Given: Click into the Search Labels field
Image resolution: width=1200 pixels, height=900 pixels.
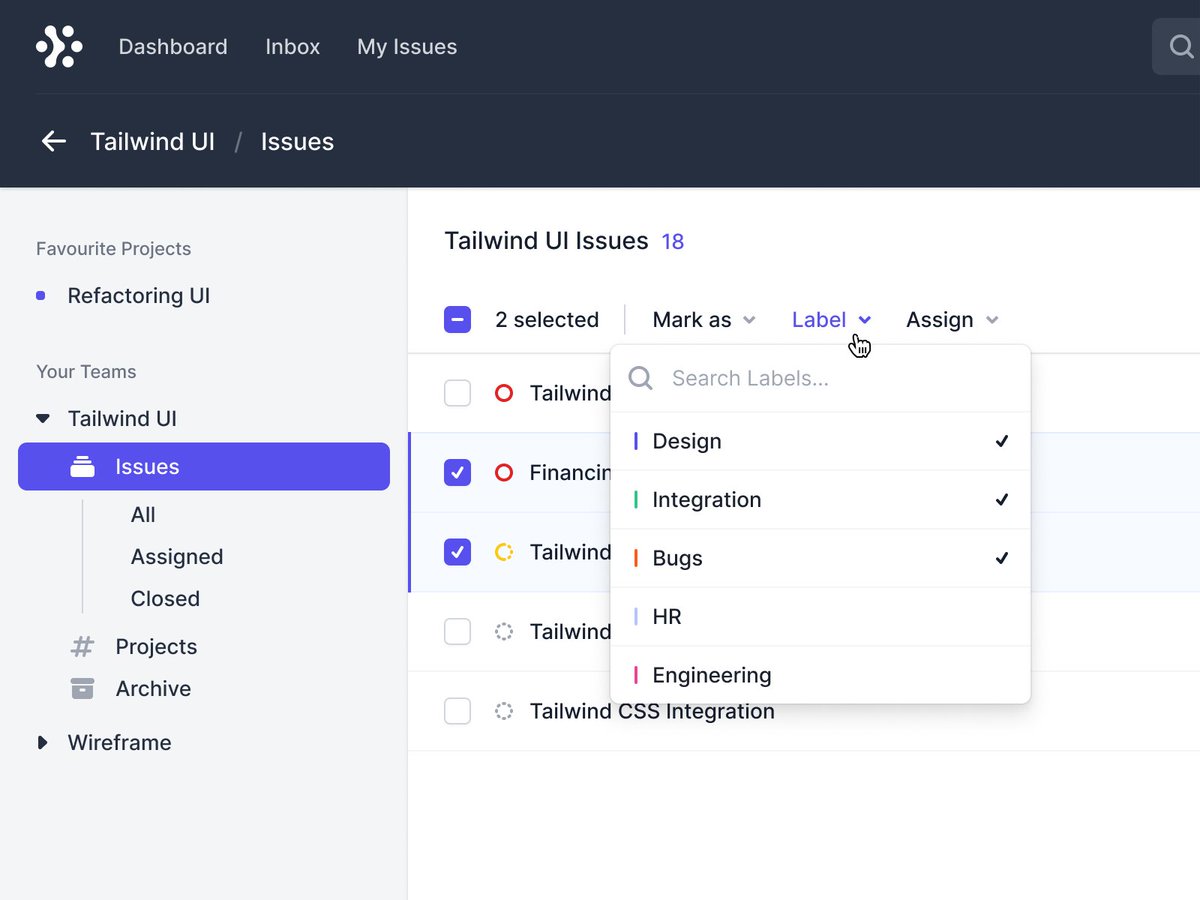Looking at the screenshot, I should [820, 378].
